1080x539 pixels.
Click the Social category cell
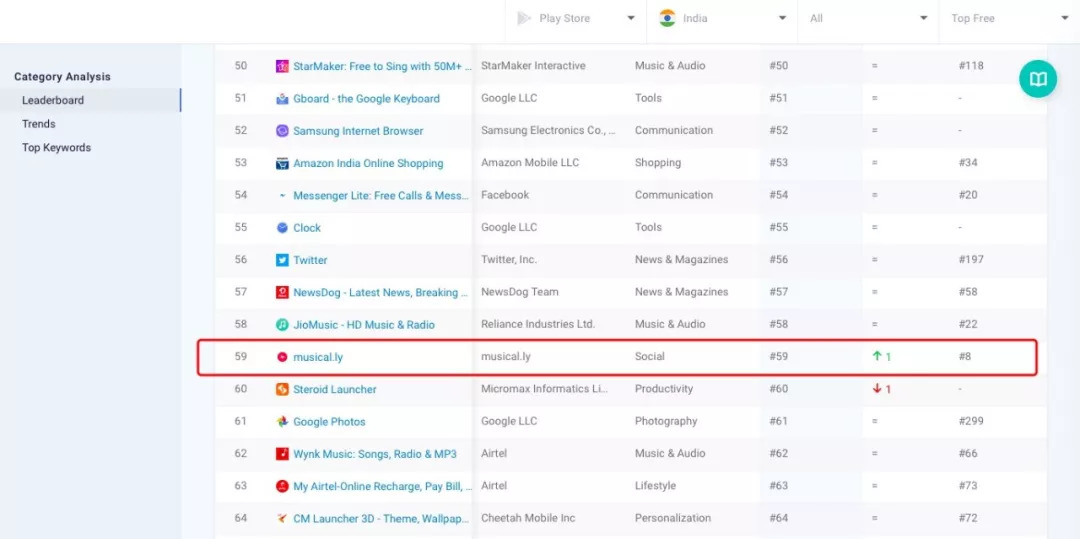(x=650, y=356)
